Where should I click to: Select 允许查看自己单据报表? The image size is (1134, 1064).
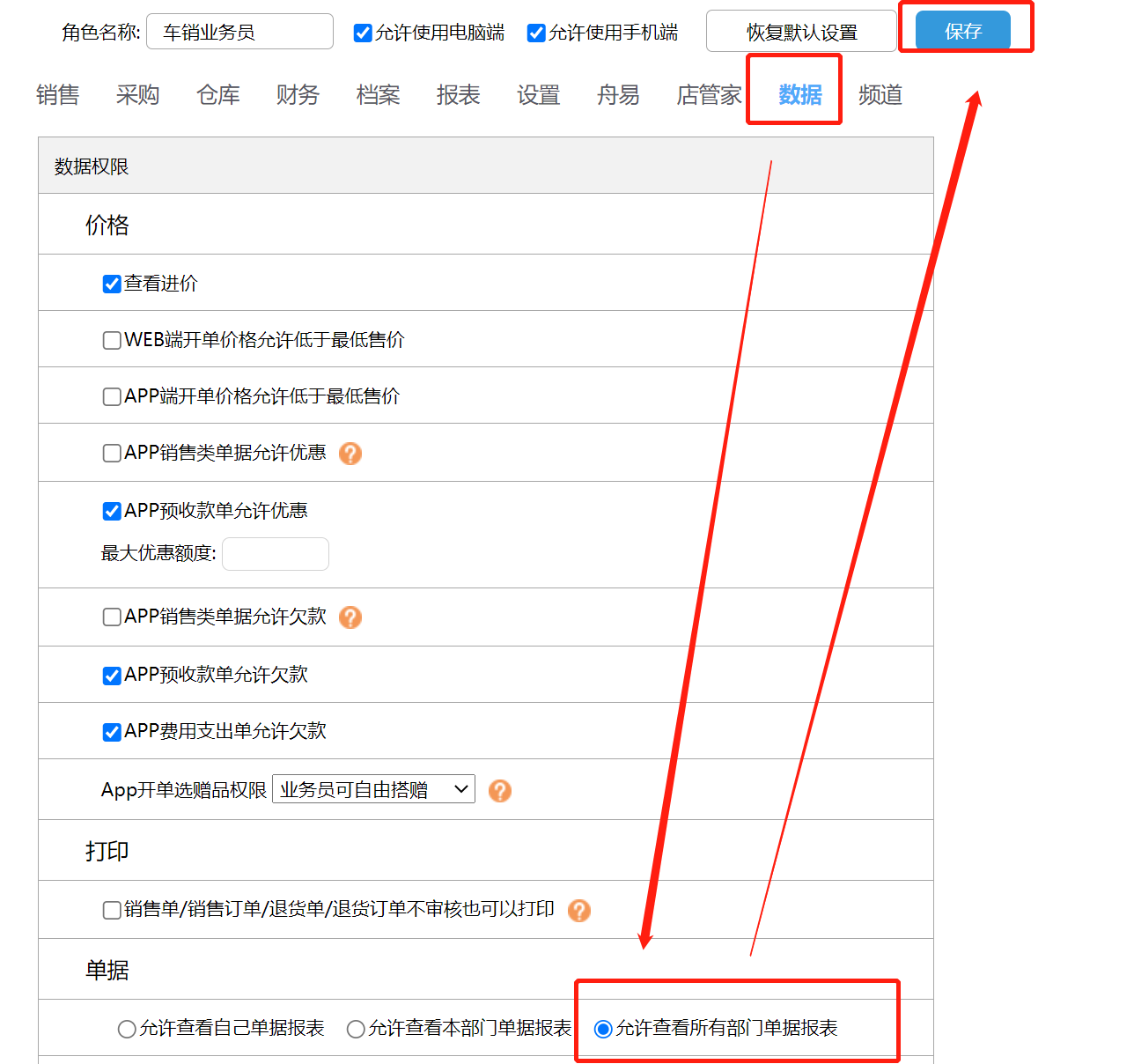(x=126, y=1028)
